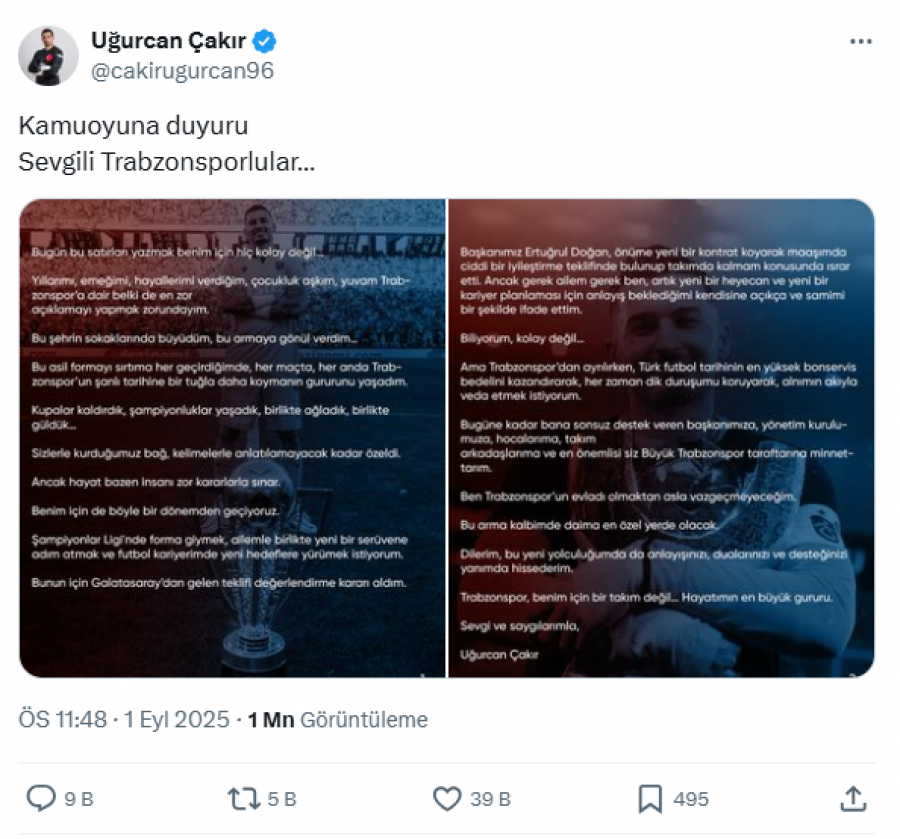Click the 39 B like count
The height and width of the screenshot is (839, 900).
(490, 799)
